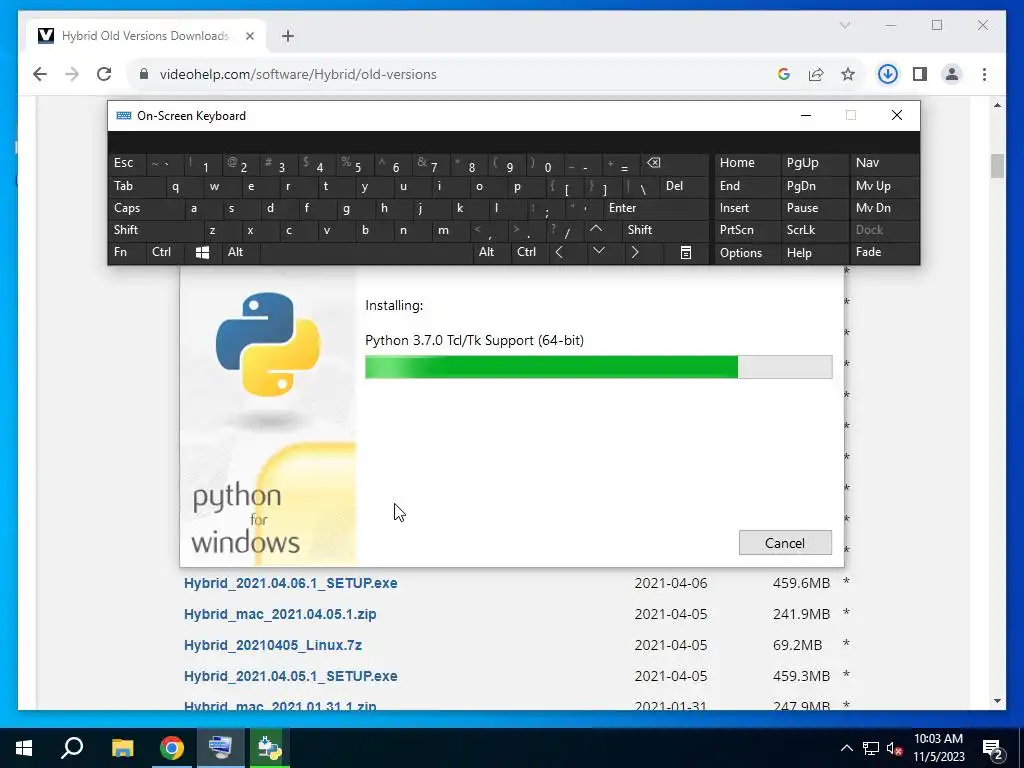Open Hybrid_2021.04.06.1_SETUP.exe link
This screenshot has width=1024, height=768.
[291, 583]
